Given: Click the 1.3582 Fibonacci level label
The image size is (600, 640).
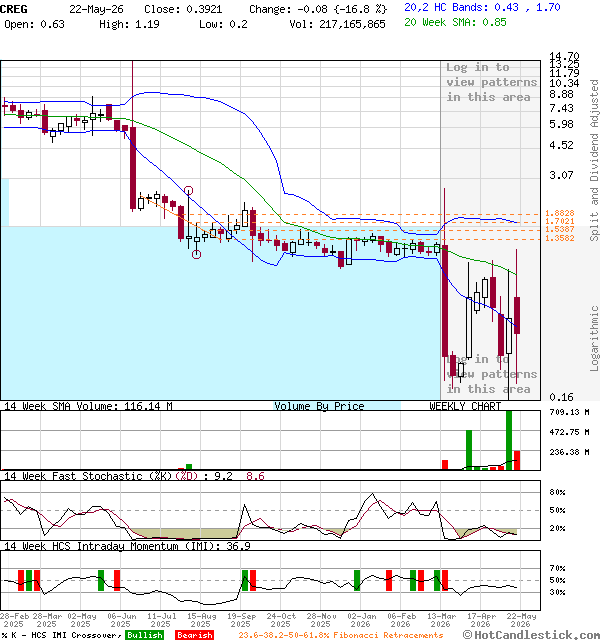Looking at the screenshot, I should [560, 238].
